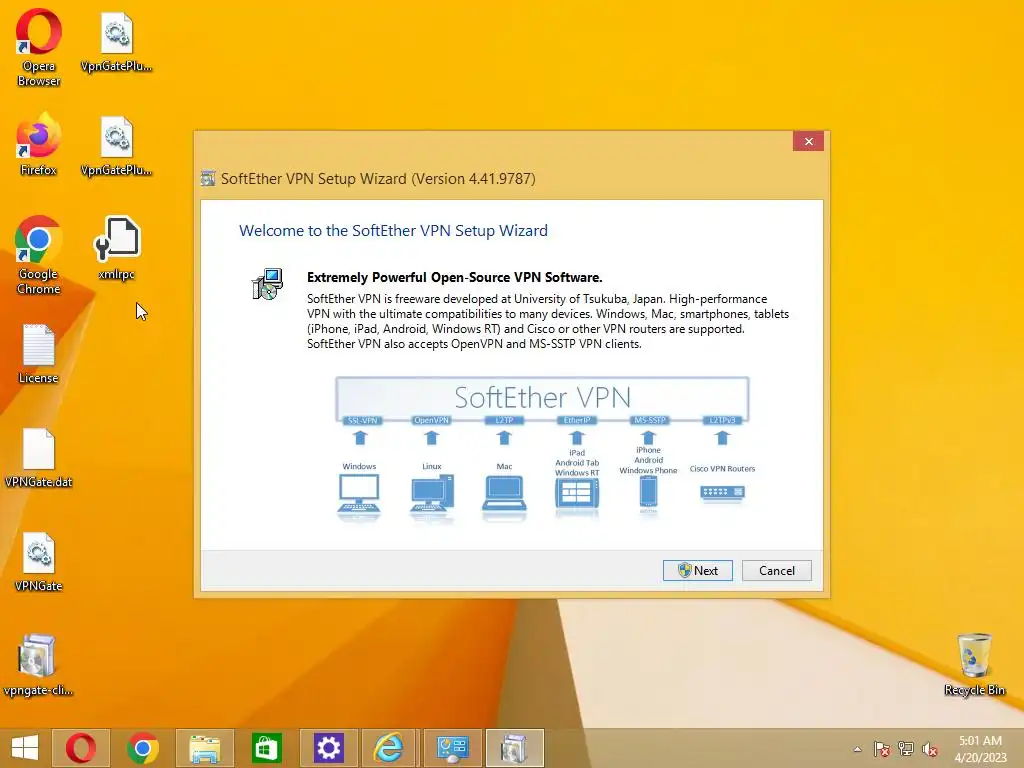Open the Windows Start button
The width and height of the screenshot is (1024, 768).
coord(25,748)
